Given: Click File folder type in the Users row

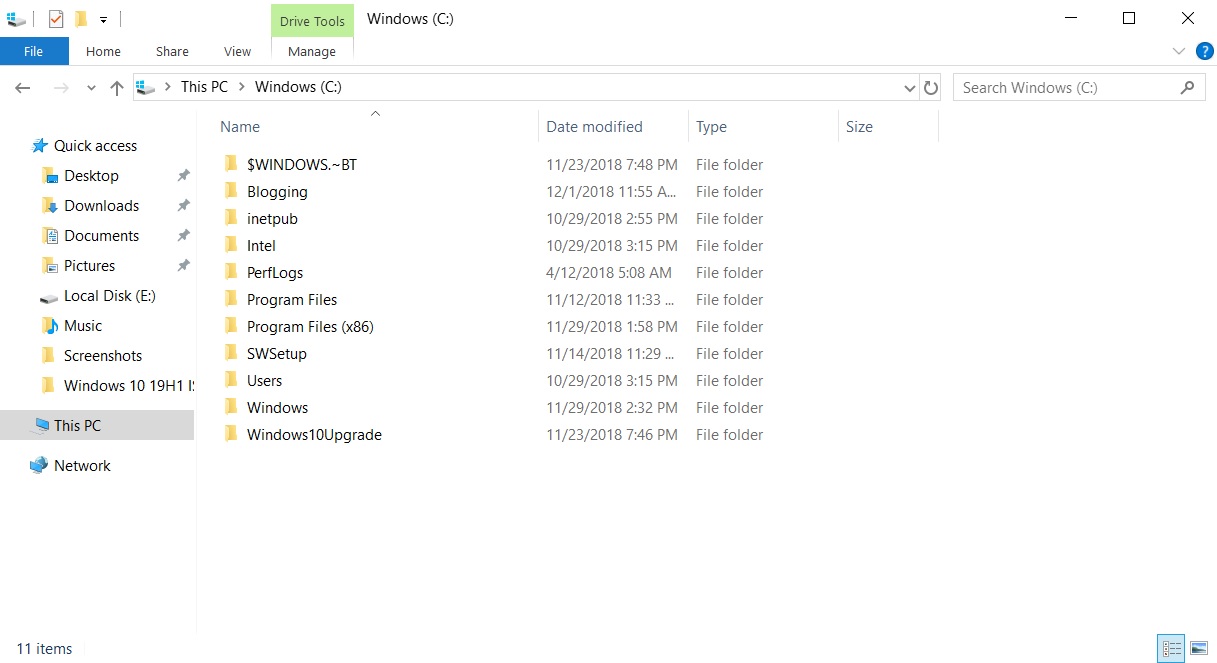Looking at the screenshot, I should 730,380.
